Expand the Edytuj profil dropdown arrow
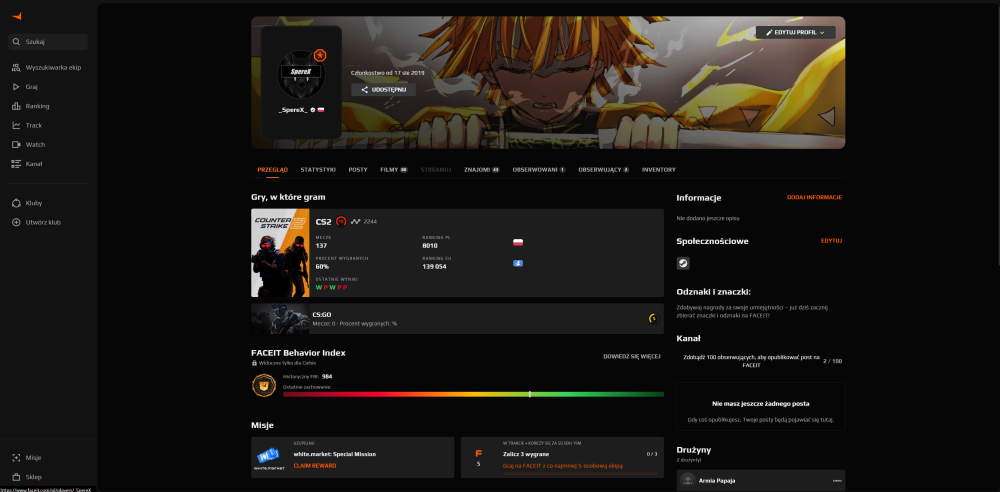 click(822, 32)
